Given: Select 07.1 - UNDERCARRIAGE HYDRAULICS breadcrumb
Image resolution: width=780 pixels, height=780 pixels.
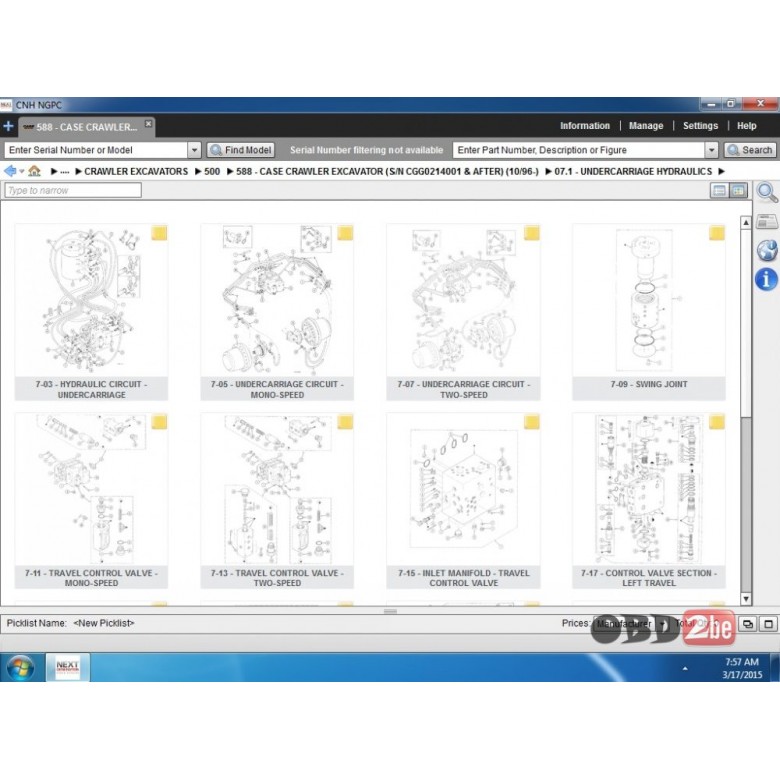Looking at the screenshot, I should pyautogui.click(x=633, y=172).
